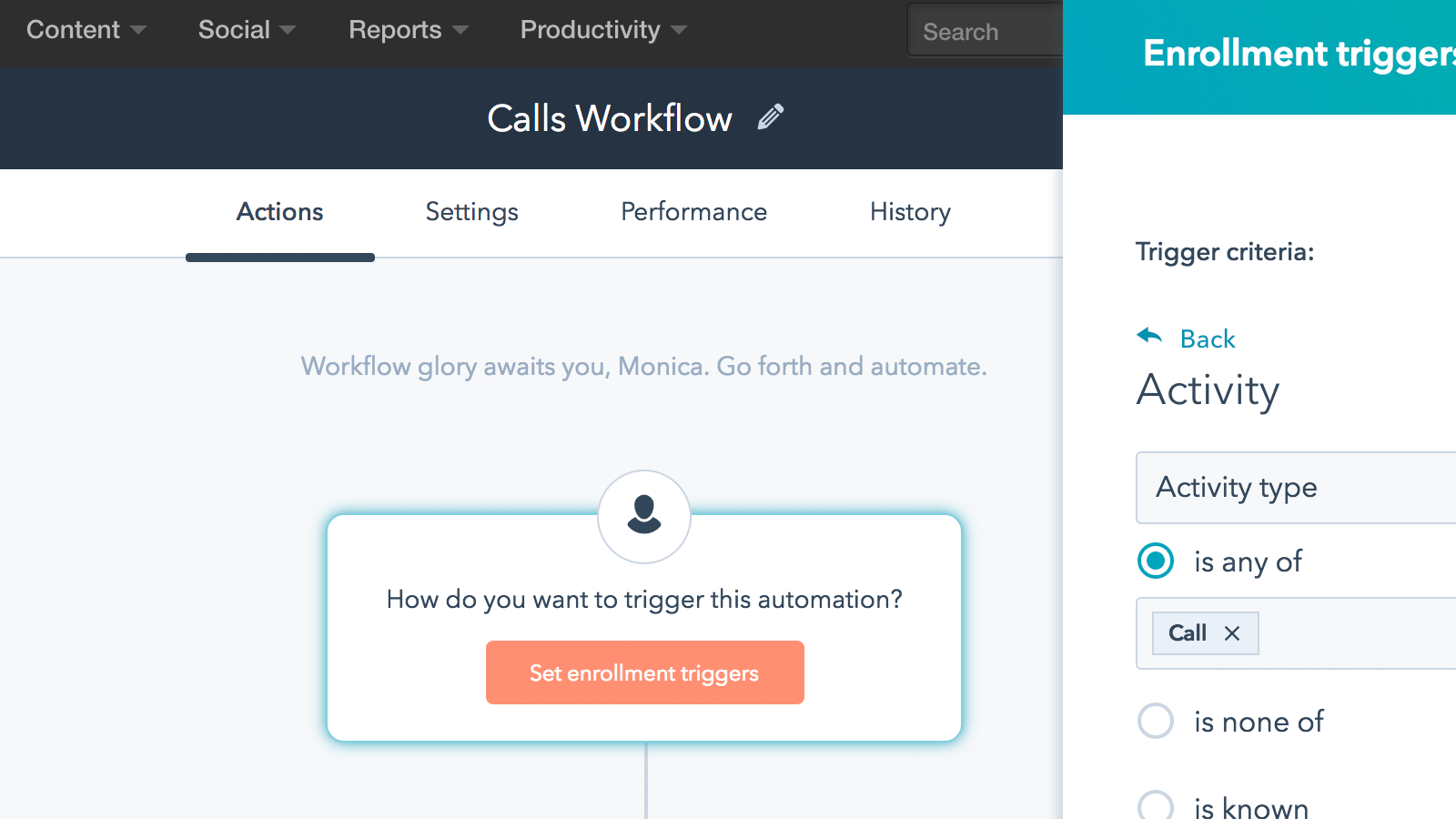Click into the Search field
Viewport: 1456px width, 819px height.
click(987, 32)
